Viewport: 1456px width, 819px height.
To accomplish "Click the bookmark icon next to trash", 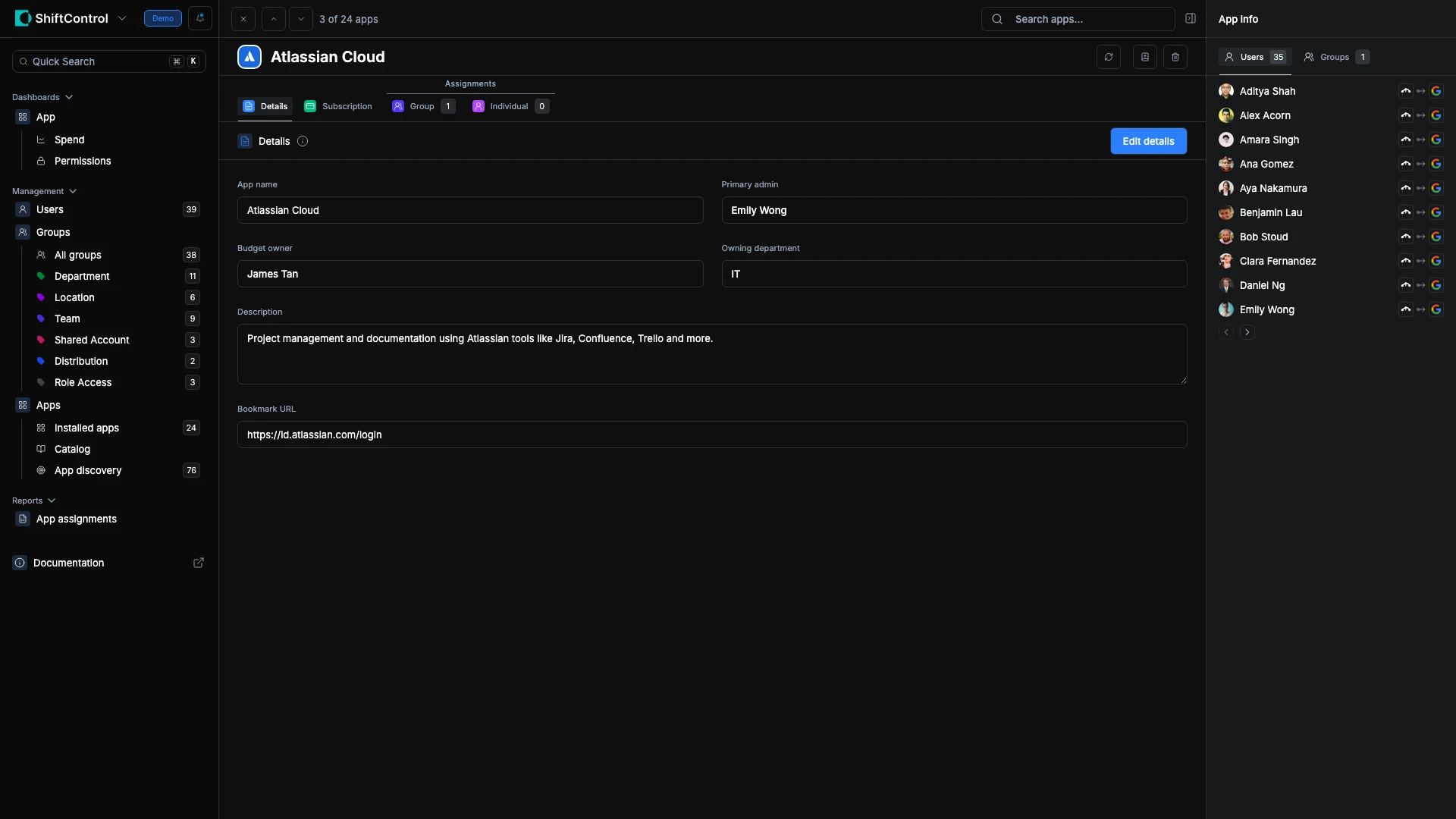I will point(1144,57).
